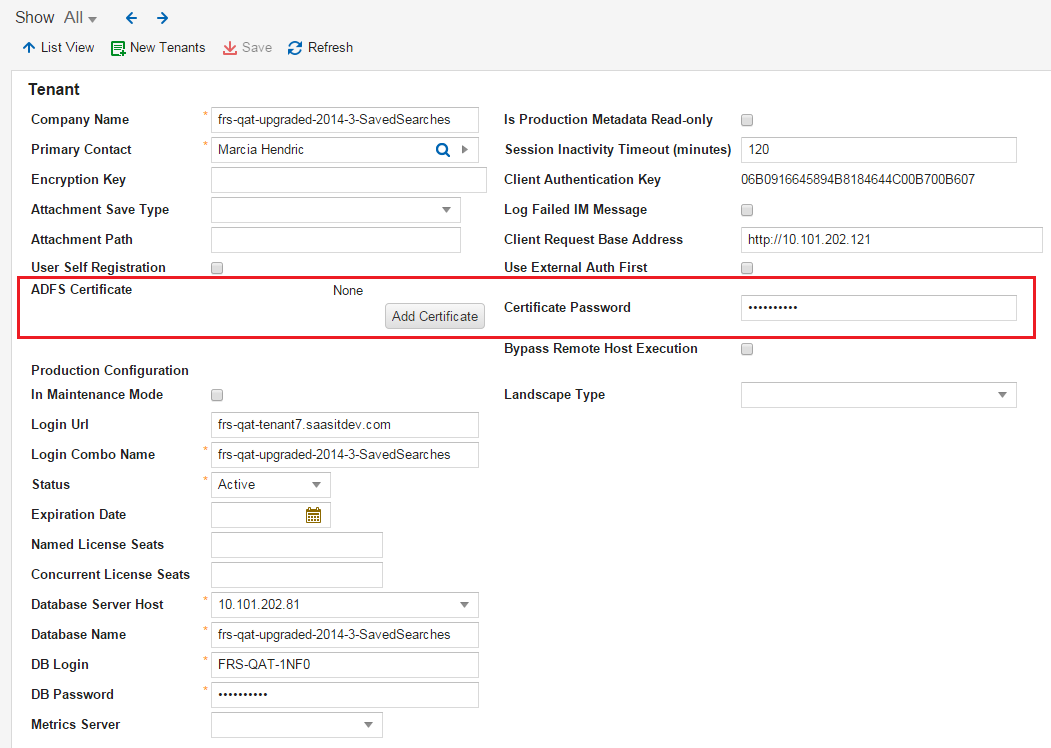
Task: Click the Add Certificate button
Action: [434, 316]
